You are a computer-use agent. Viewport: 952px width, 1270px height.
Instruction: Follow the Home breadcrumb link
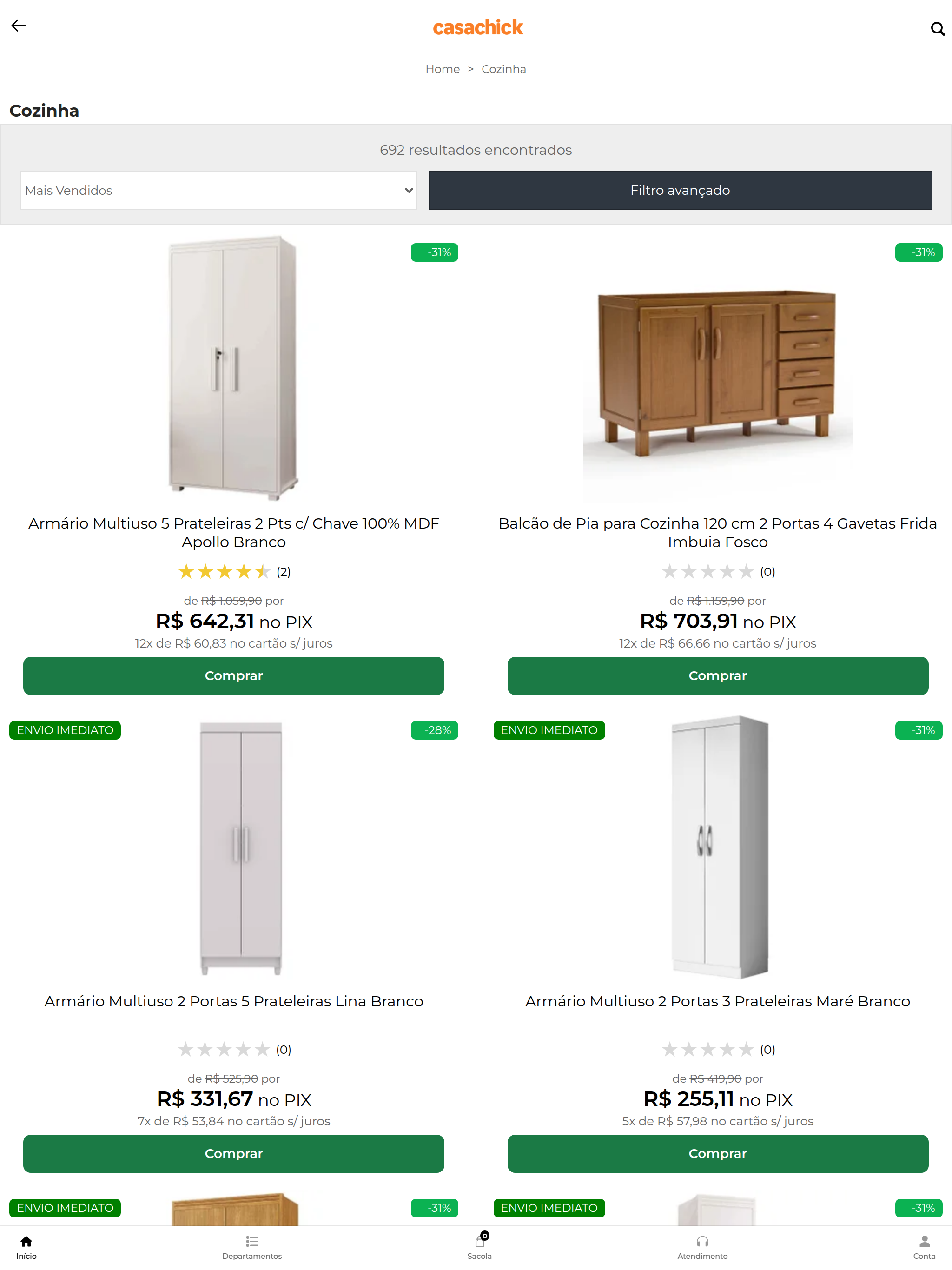[x=442, y=69]
